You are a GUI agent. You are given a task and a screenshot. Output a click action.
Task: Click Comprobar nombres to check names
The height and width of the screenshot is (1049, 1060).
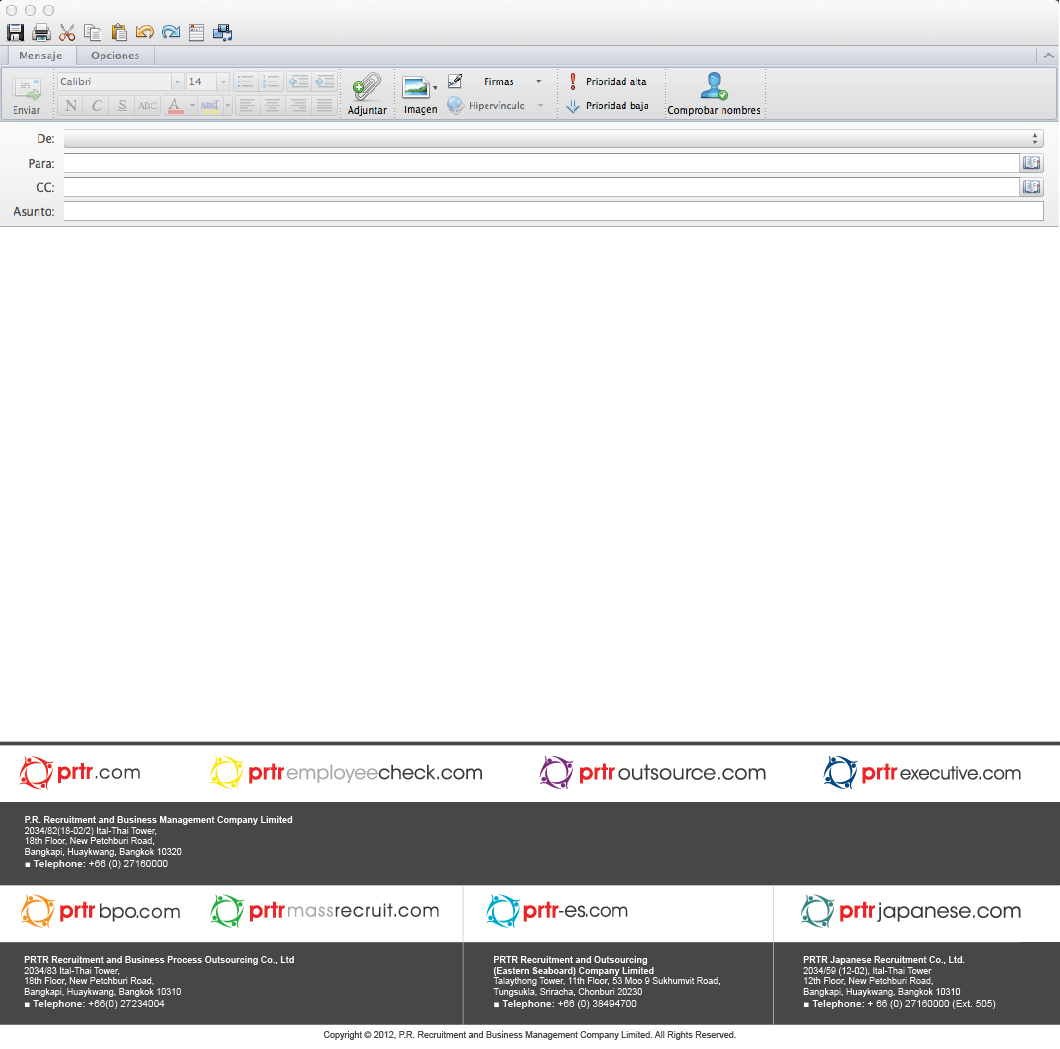[x=714, y=94]
